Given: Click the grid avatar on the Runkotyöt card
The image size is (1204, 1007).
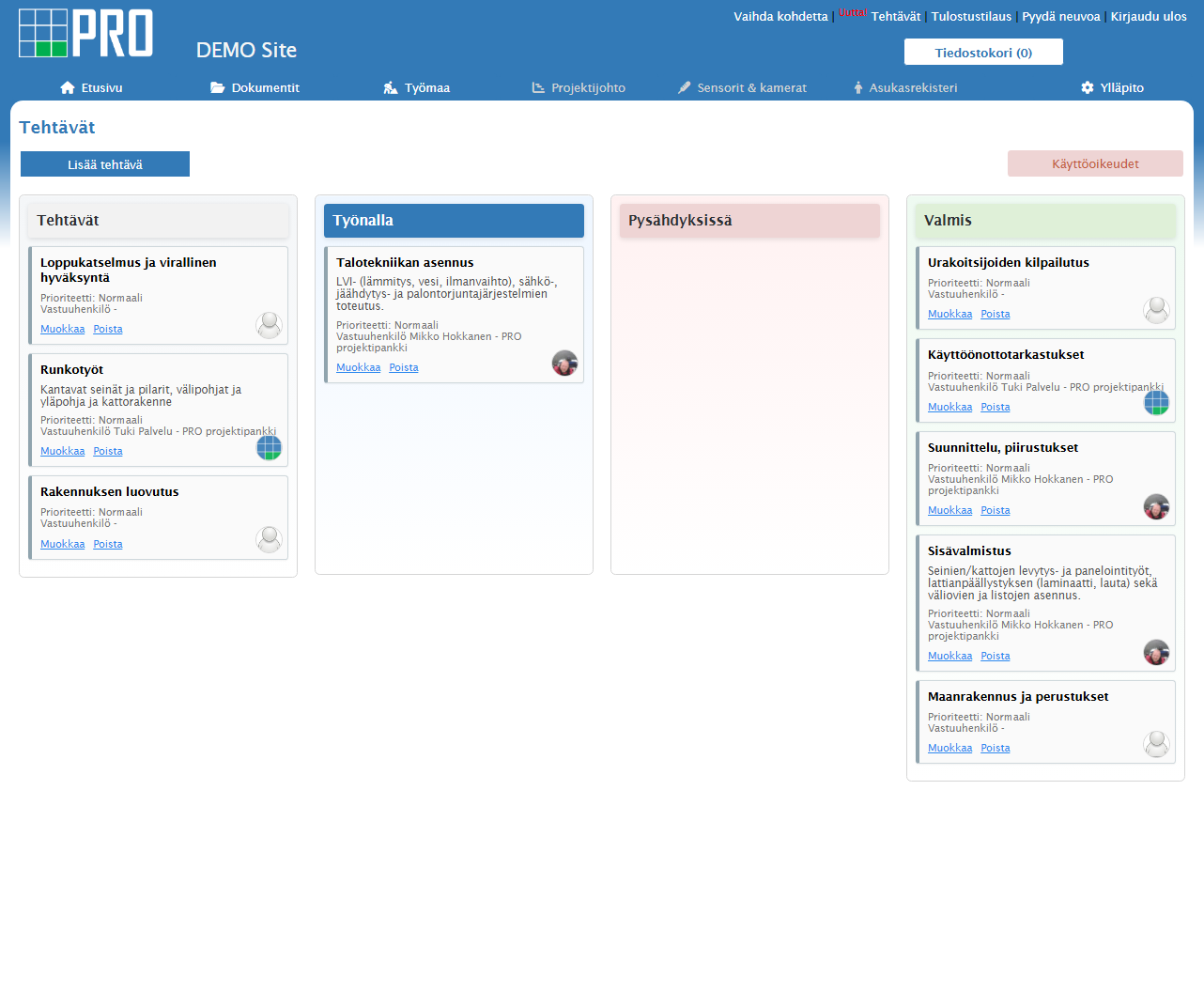Looking at the screenshot, I should [x=270, y=447].
